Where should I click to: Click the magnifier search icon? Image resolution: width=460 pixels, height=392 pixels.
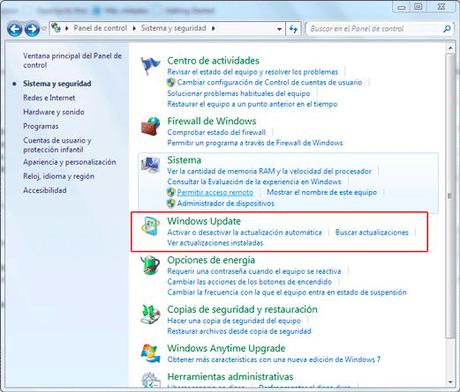(x=447, y=29)
